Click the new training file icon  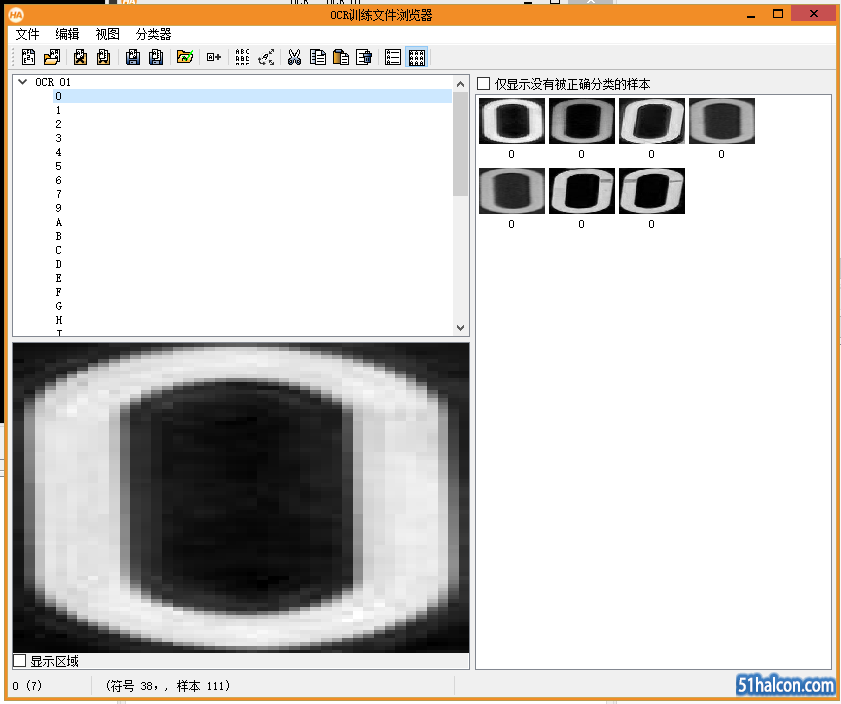[x=28, y=57]
